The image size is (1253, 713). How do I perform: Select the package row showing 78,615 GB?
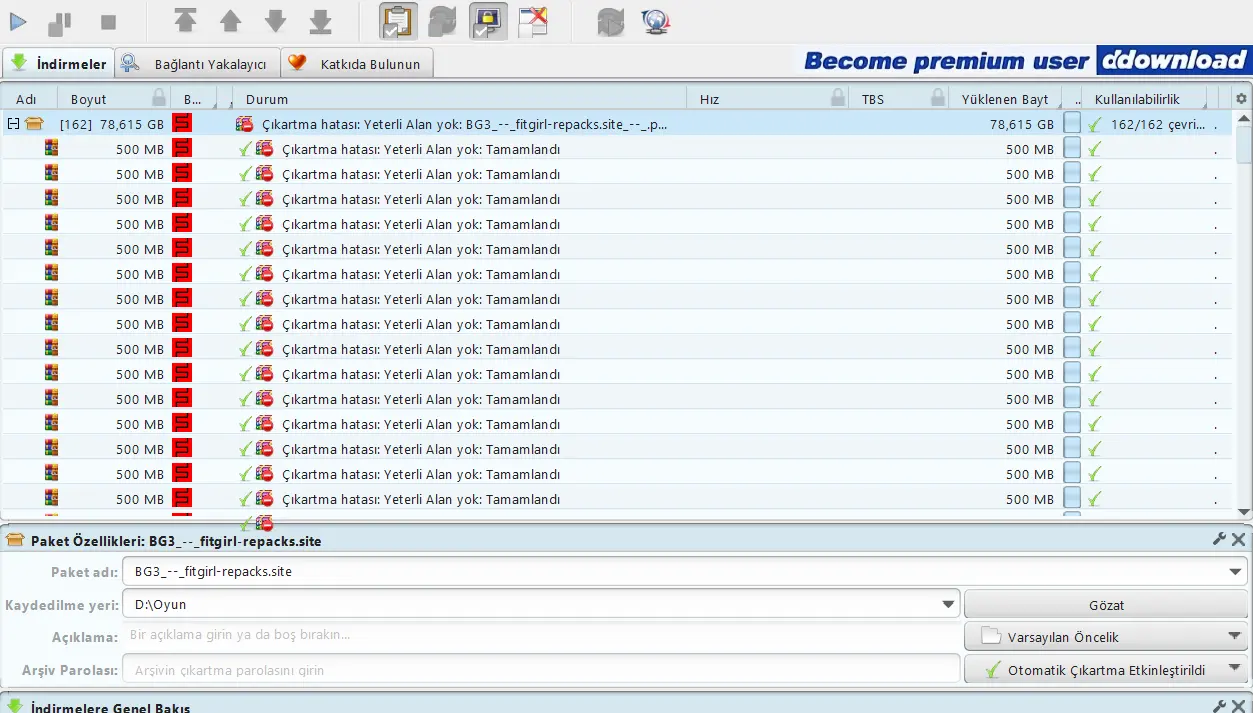(x=617, y=124)
